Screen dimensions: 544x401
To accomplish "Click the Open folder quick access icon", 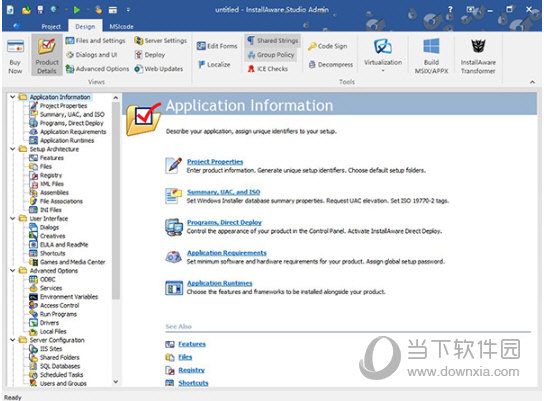I will (26, 10).
